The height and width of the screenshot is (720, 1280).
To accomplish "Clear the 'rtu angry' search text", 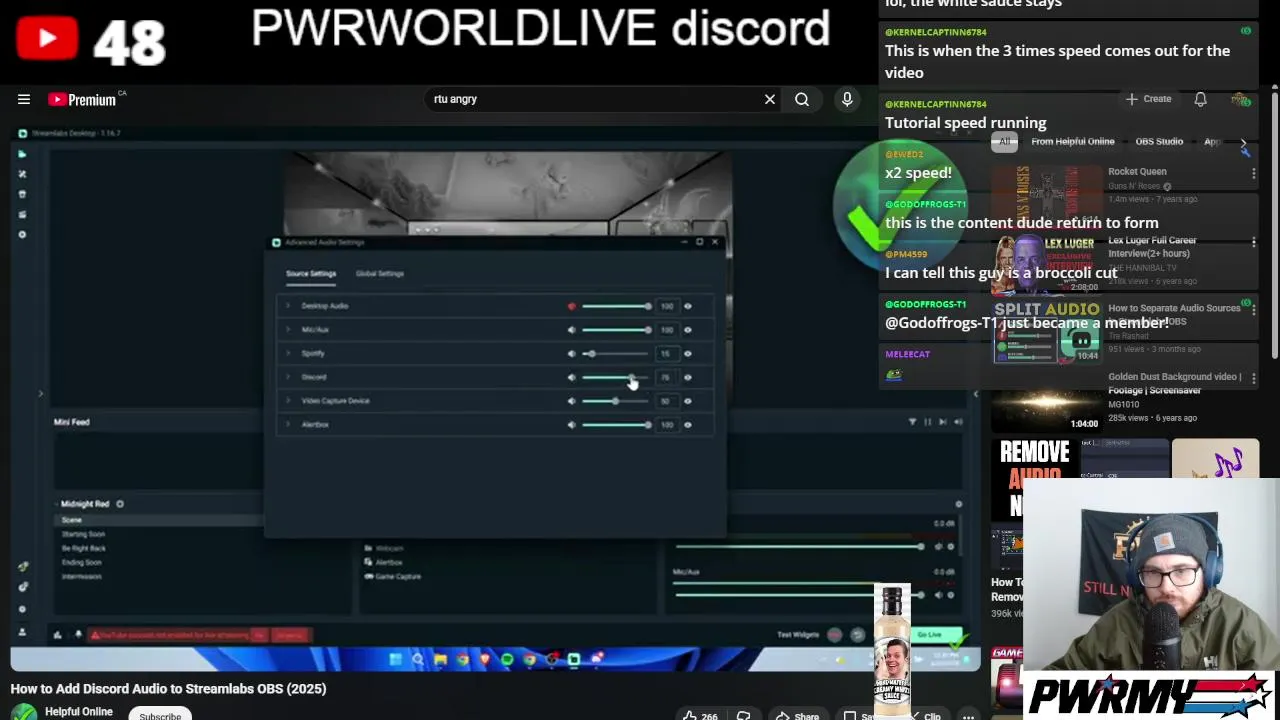I will [x=770, y=99].
